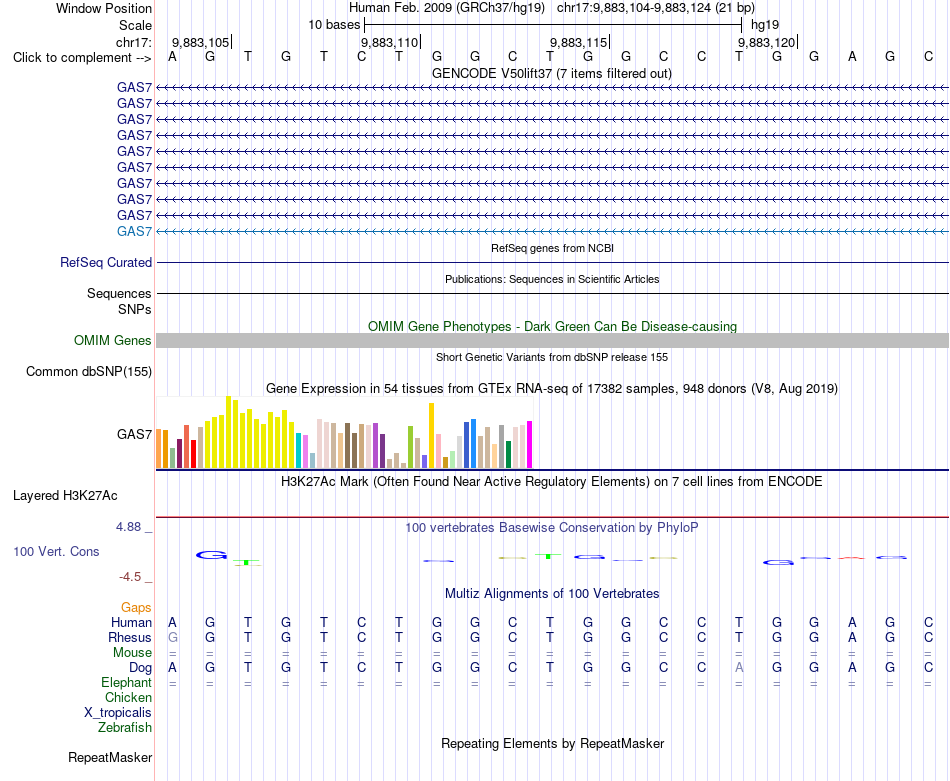Open the Layered H3K27Ac track label
950x781 pixels.
pyautogui.click(x=65, y=496)
